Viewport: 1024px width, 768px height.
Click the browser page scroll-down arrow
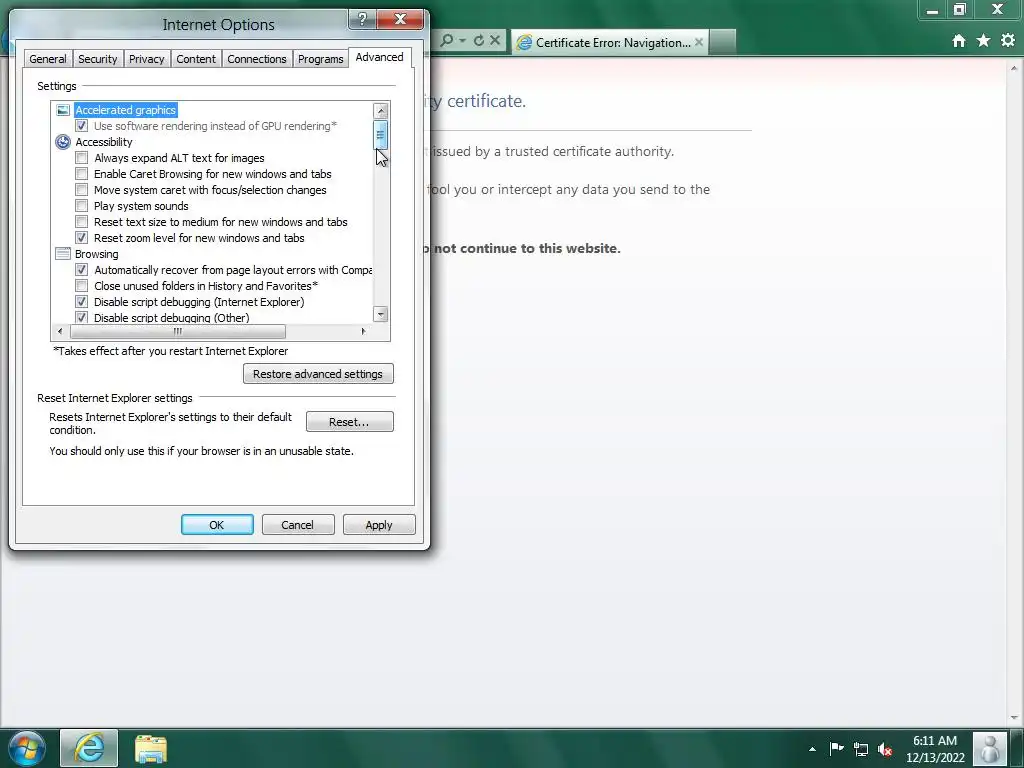1014,718
